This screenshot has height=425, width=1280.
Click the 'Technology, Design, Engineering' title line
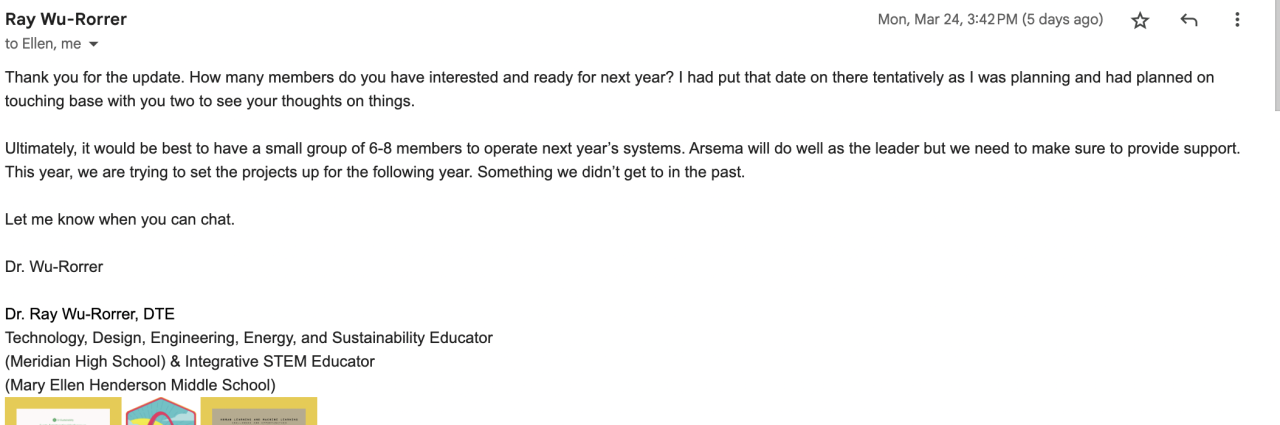(x=249, y=338)
